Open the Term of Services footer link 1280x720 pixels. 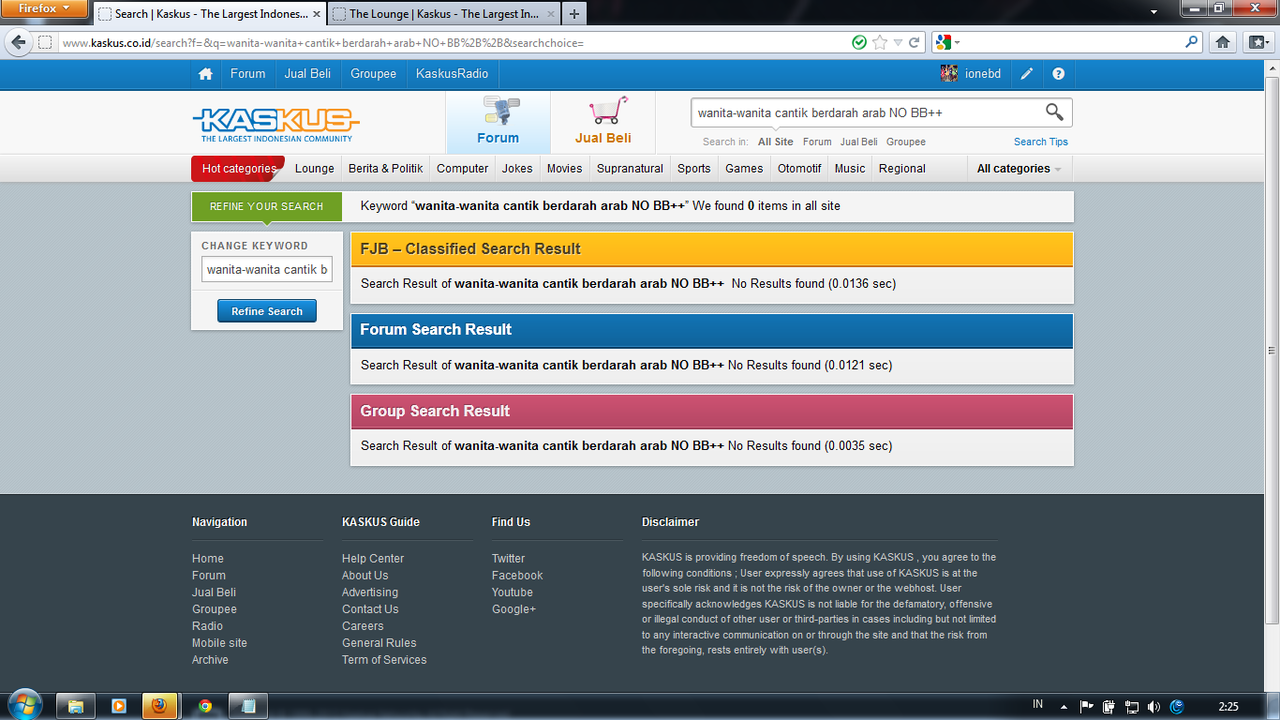click(x=384, y=660)
